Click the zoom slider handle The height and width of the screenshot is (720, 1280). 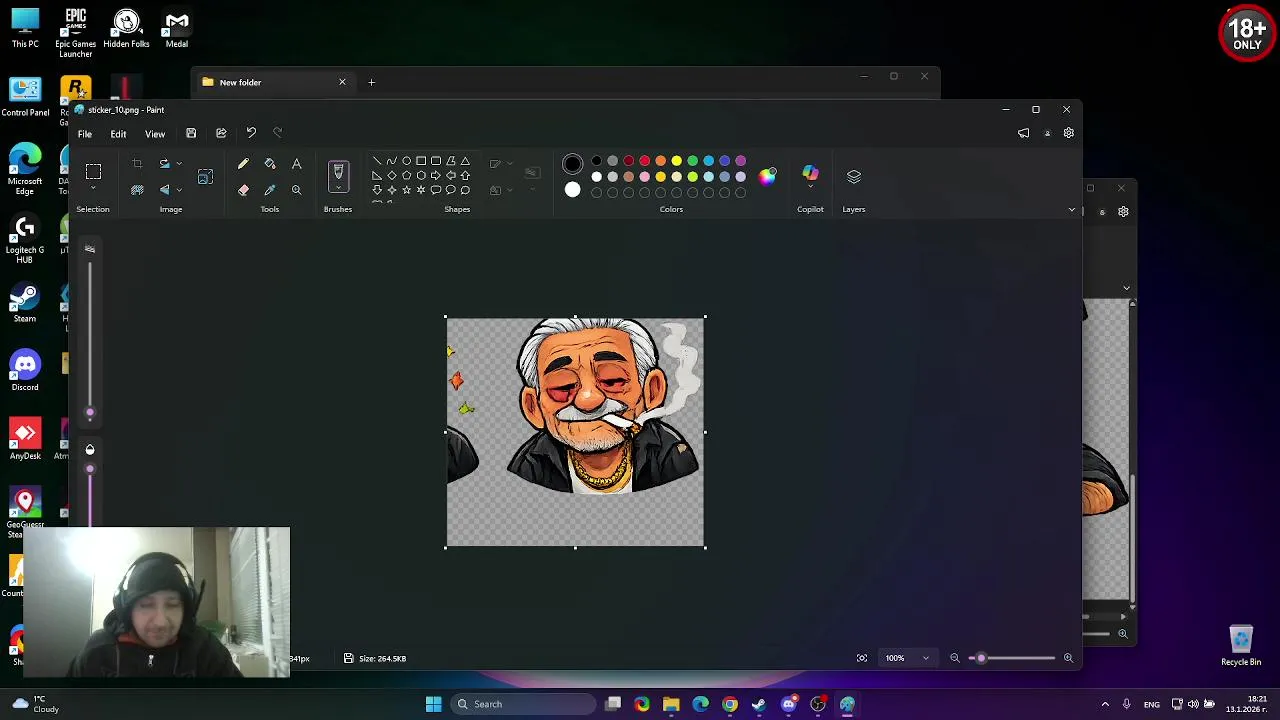coord(980,658)
